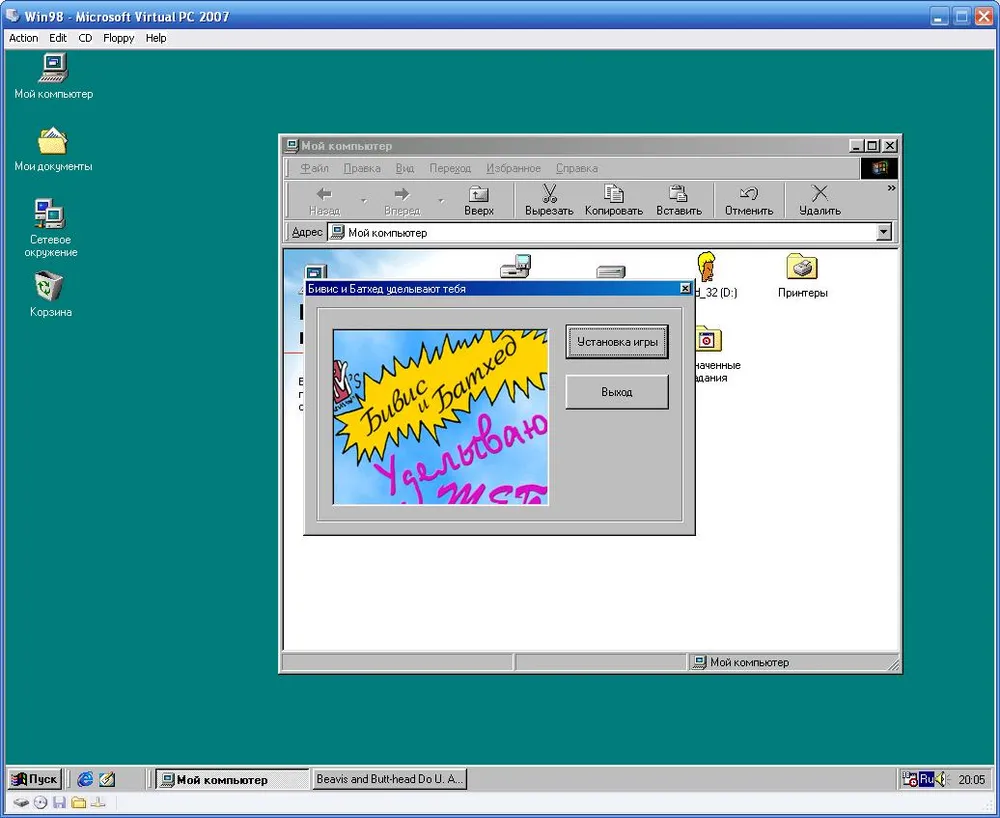This screenshot has height=818, width=1000.
Task: Expand the toolbar overflow chevron
Action: (x=891, y=188)
